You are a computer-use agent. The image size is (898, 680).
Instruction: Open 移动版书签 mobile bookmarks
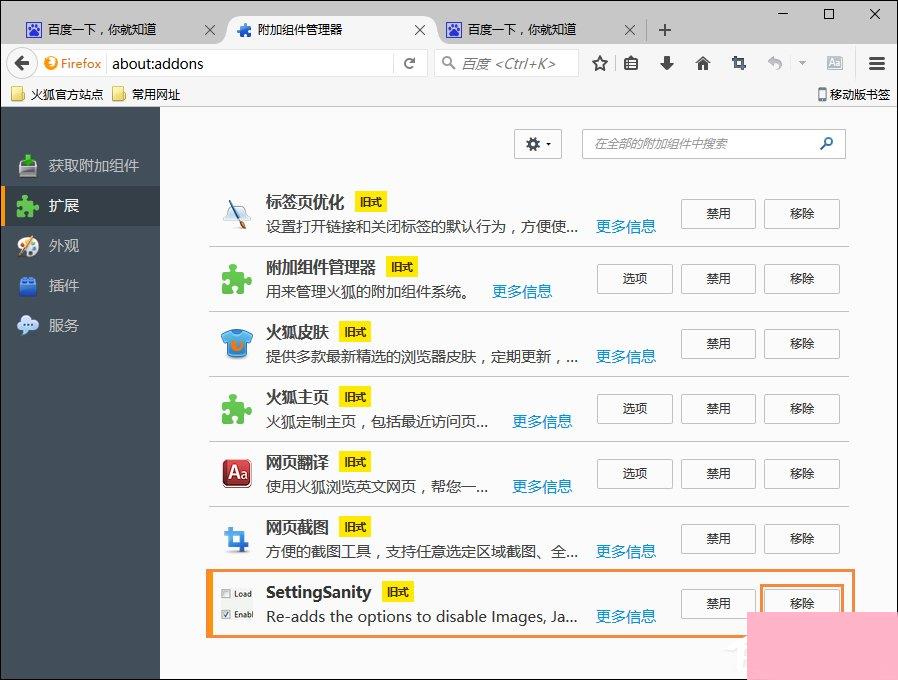pyautogui.click(x=854, y=94)
